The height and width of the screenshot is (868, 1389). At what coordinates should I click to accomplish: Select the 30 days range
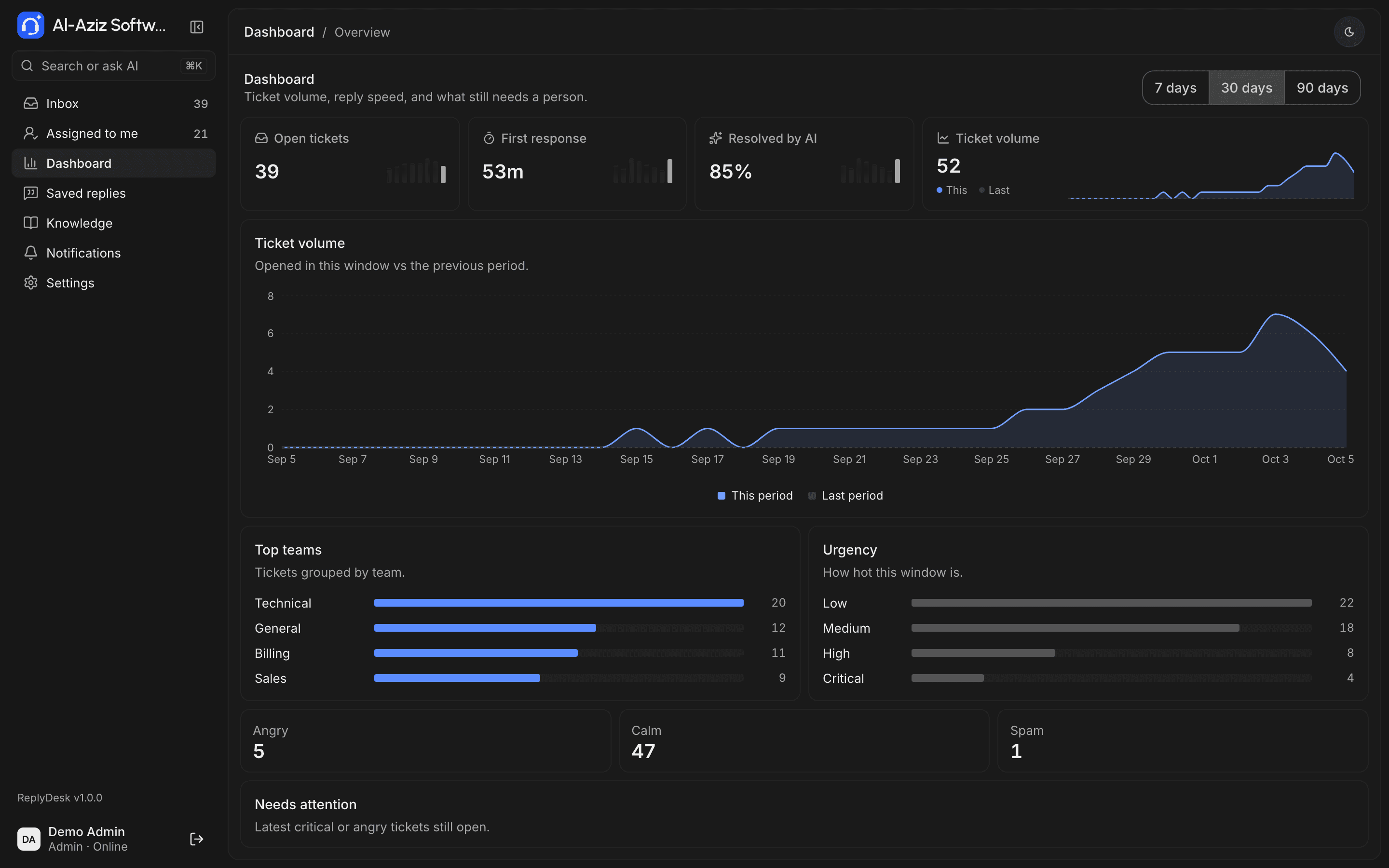1247,88
